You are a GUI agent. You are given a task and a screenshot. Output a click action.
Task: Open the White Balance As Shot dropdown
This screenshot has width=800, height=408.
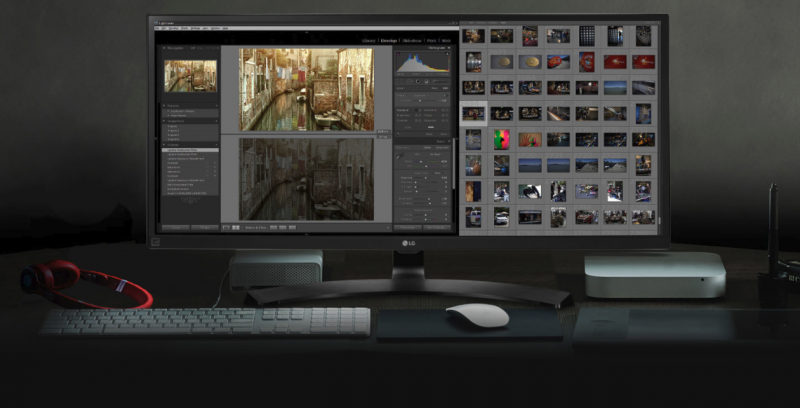(435, 154)
